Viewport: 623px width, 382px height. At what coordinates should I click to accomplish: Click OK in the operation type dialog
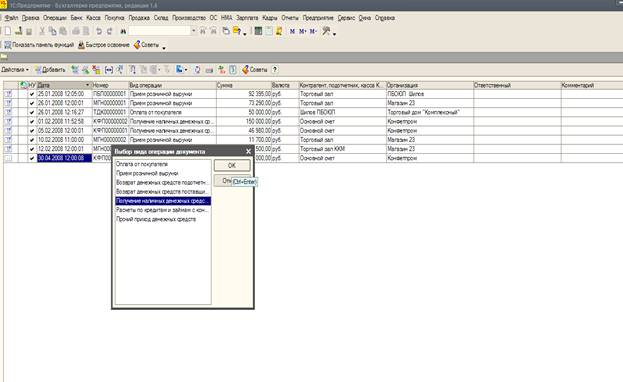pyautogui.click(x=232, y=165)
